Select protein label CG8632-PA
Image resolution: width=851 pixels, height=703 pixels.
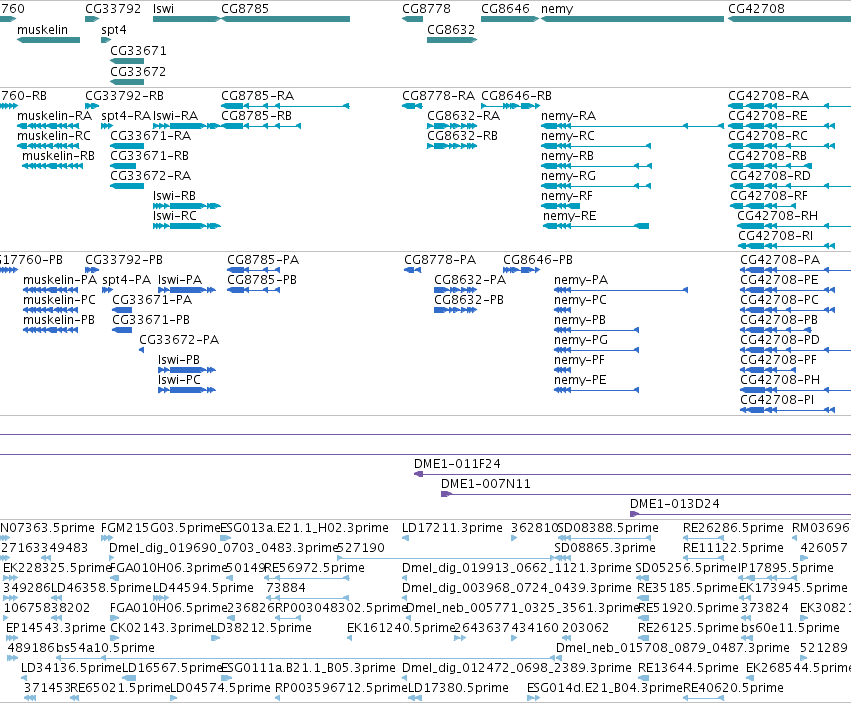pos(470,280)
